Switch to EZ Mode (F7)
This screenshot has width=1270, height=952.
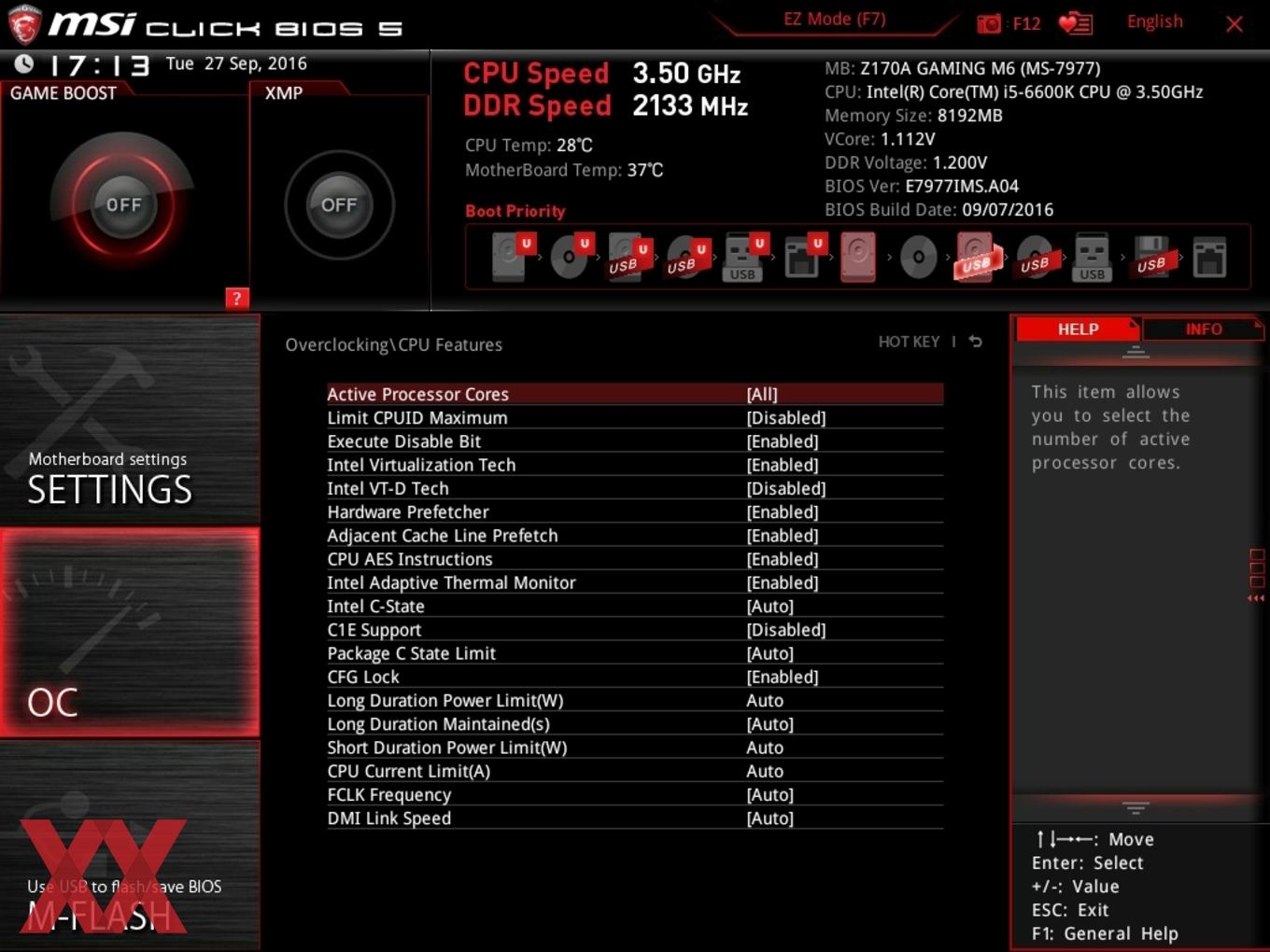(835, 20)
